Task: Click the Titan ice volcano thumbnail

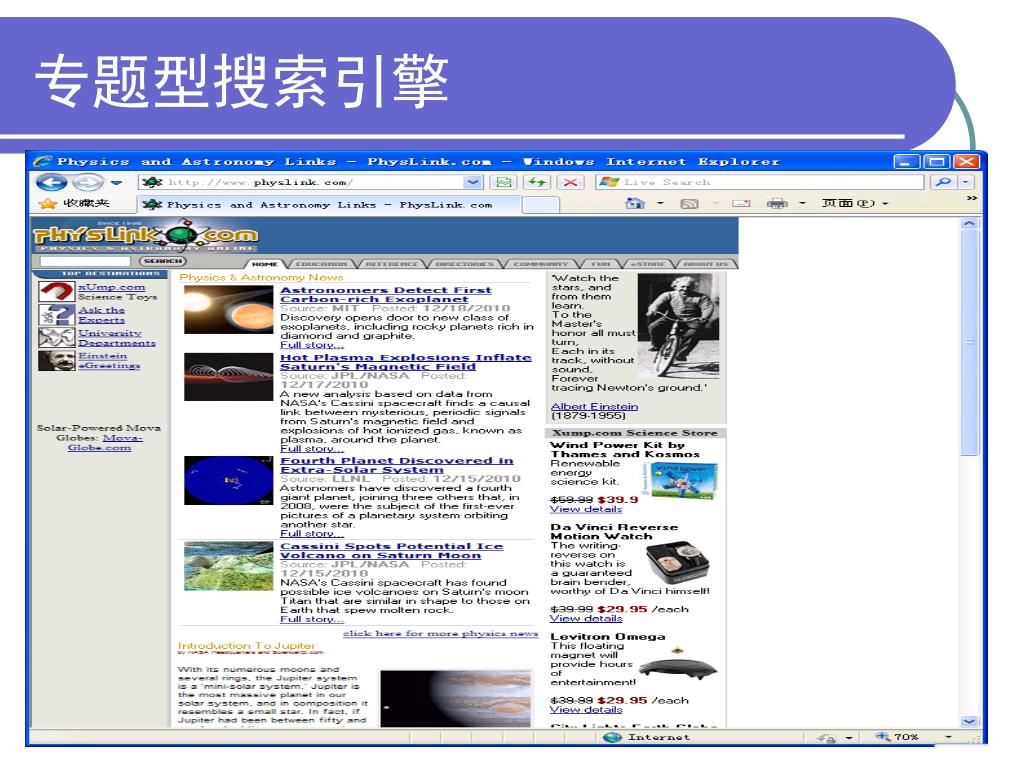Action: tap(228, 566)
